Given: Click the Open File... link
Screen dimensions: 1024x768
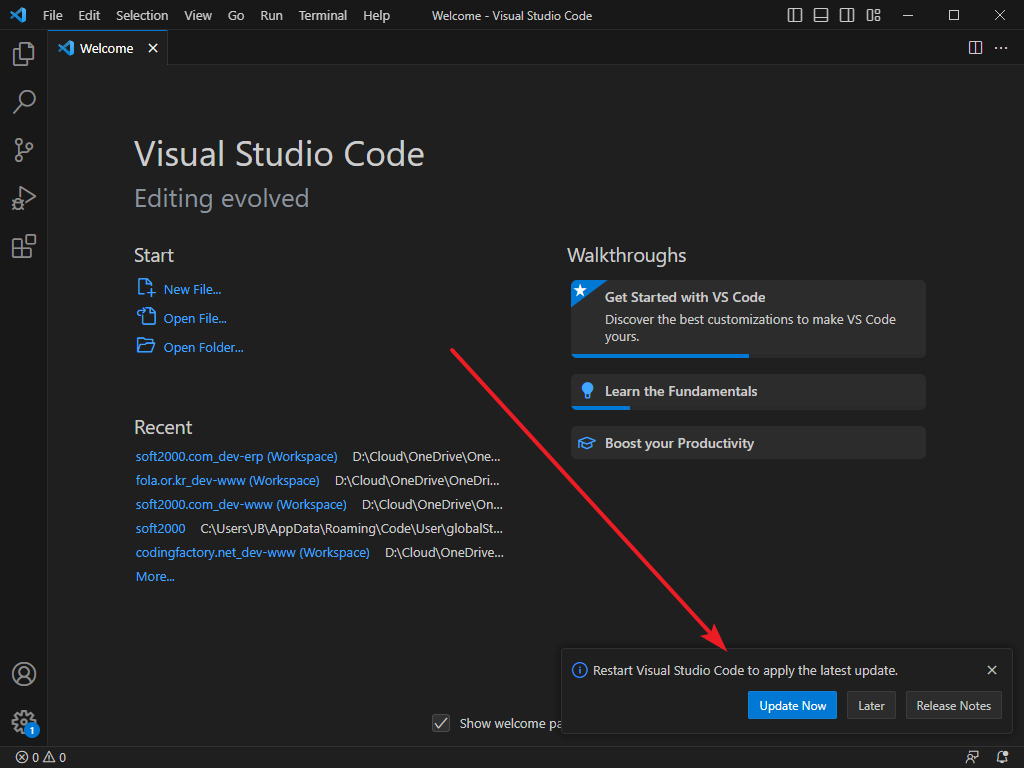Looking at the screenshot, I should click(x=195, y=319).
